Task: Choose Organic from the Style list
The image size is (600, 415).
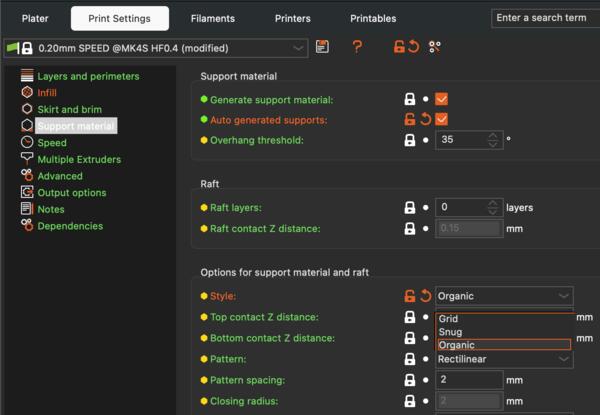Action: pos(504,345)
